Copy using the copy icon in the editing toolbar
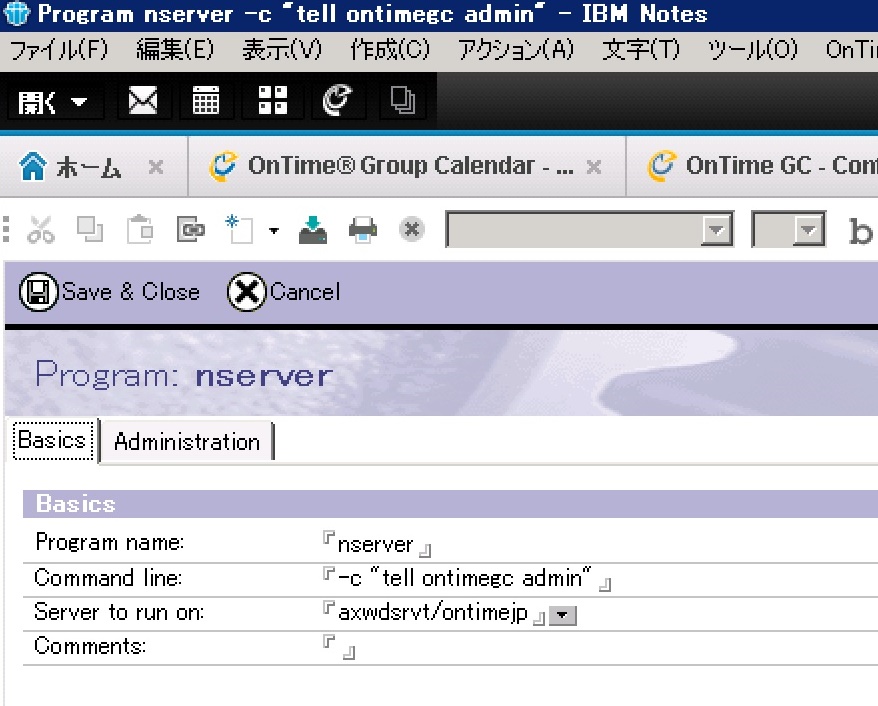Viewport: 878px width, 706px height. pyautogui.click(x=90, y=228)
